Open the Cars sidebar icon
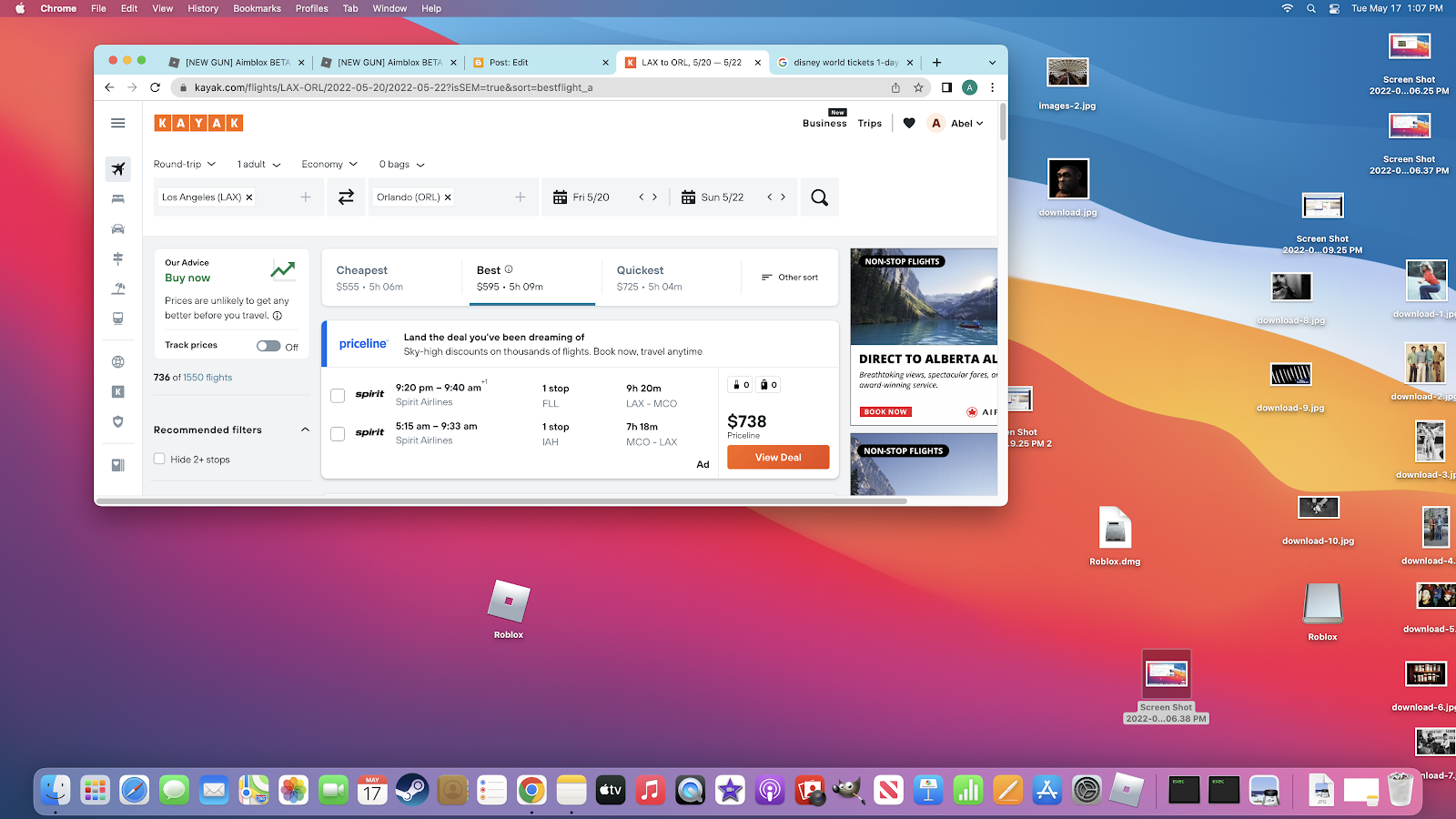This screenshot has width=1456, height=819. click(x=118, y=229)
